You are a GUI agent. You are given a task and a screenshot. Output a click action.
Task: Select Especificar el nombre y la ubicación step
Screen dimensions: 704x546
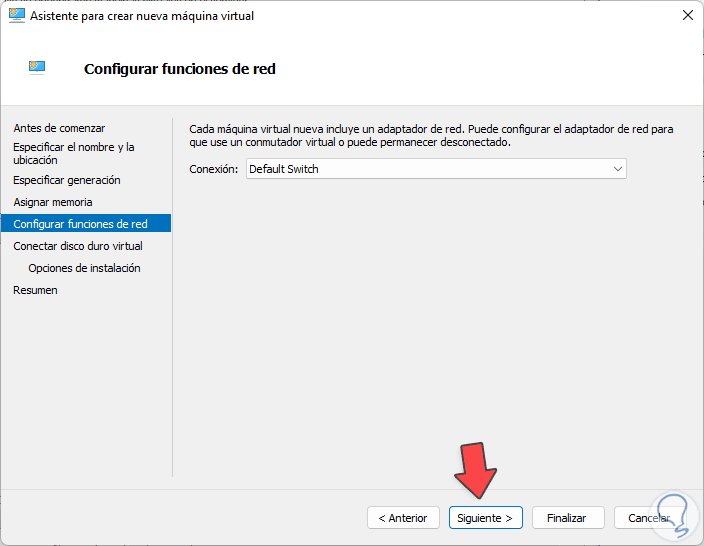click(73, 153)
